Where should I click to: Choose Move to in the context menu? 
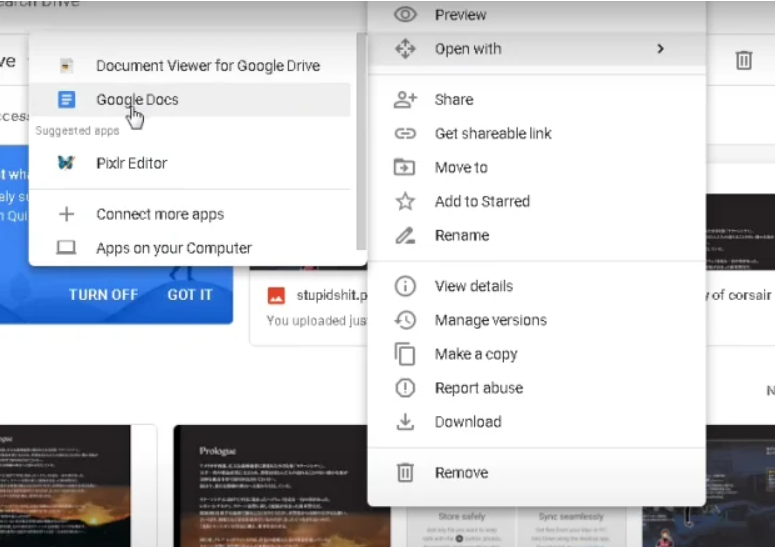point(461,167)
